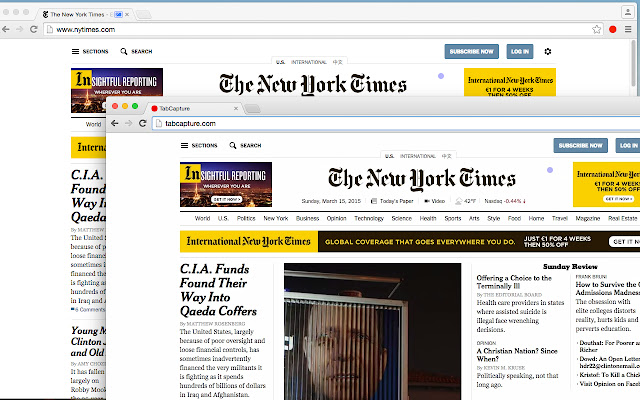Open Science section in front window
The width and height of the screenshot is (640, 400).
click(402, 218)
